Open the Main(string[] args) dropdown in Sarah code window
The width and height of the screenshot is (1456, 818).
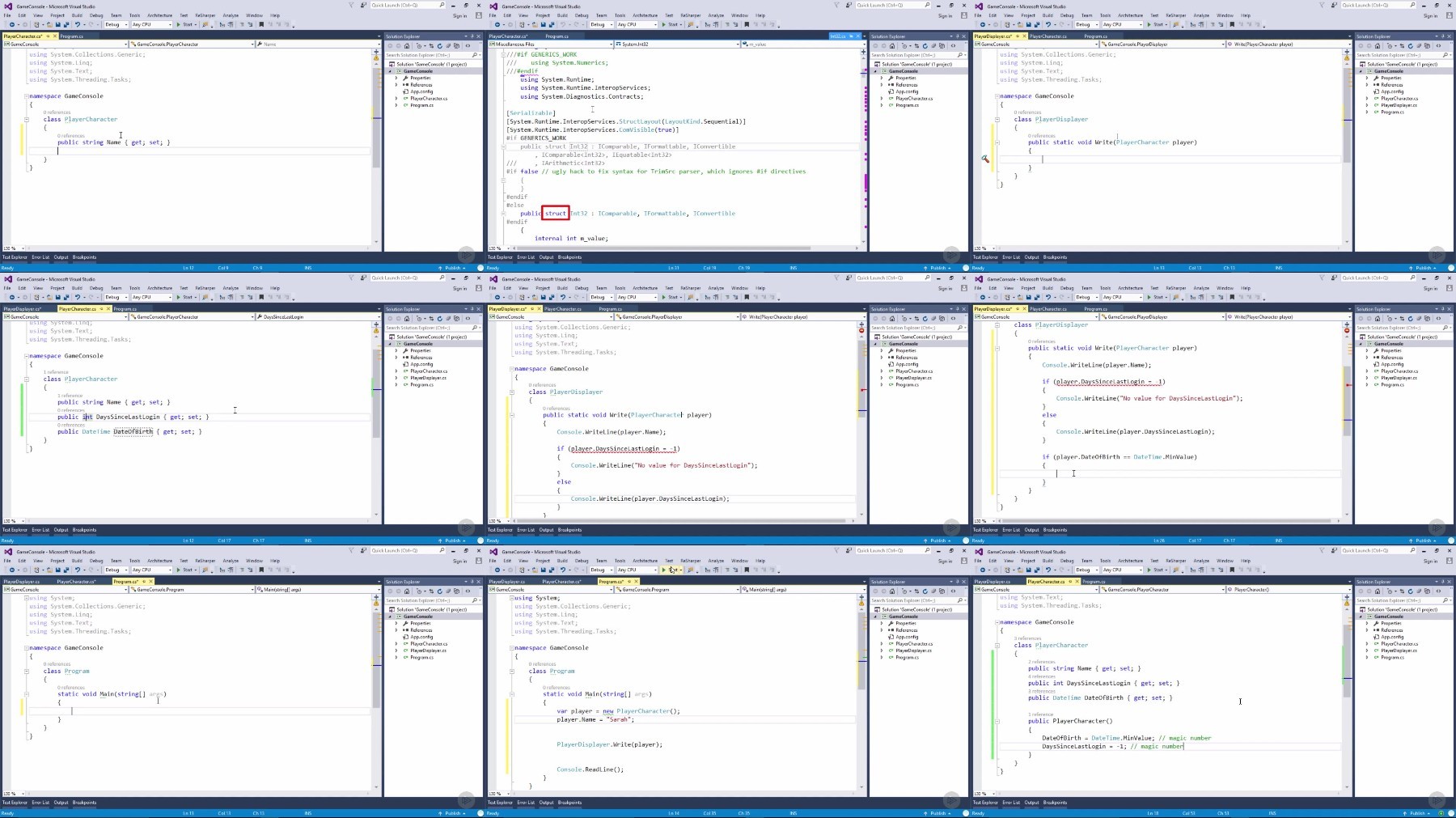803,589
